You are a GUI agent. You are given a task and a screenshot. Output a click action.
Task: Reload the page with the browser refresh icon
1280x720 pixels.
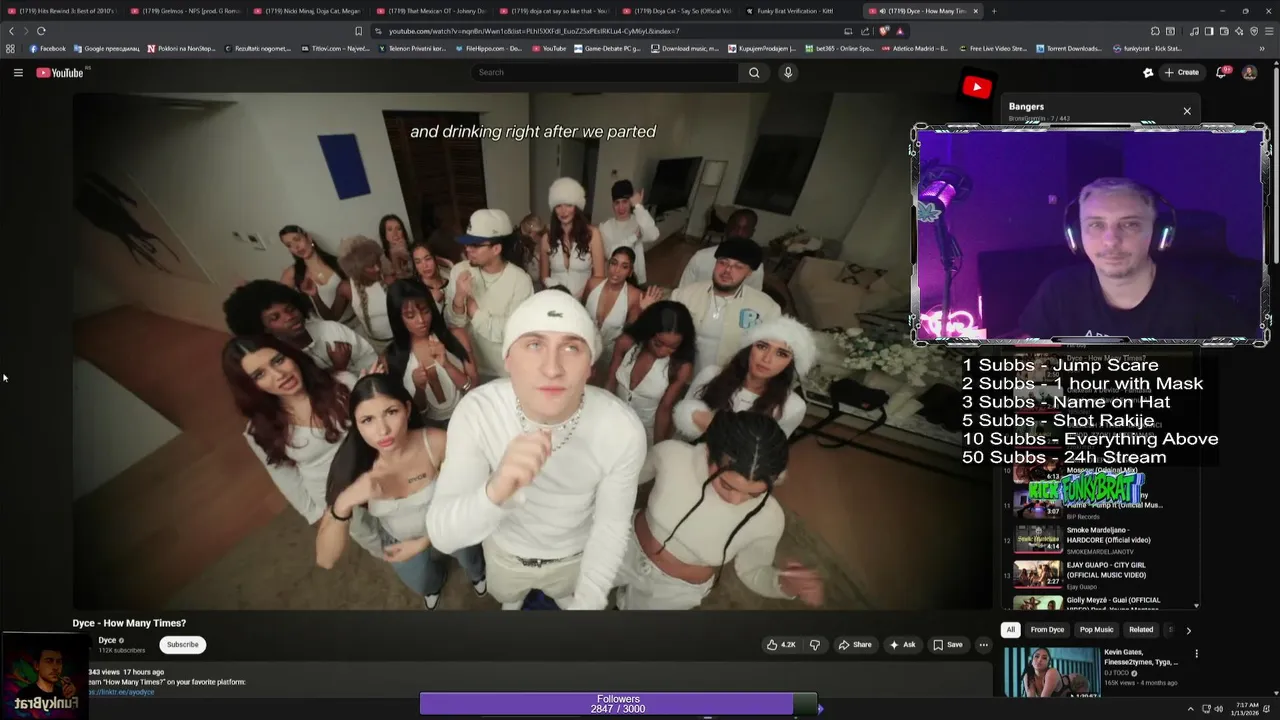pos(41,31)
